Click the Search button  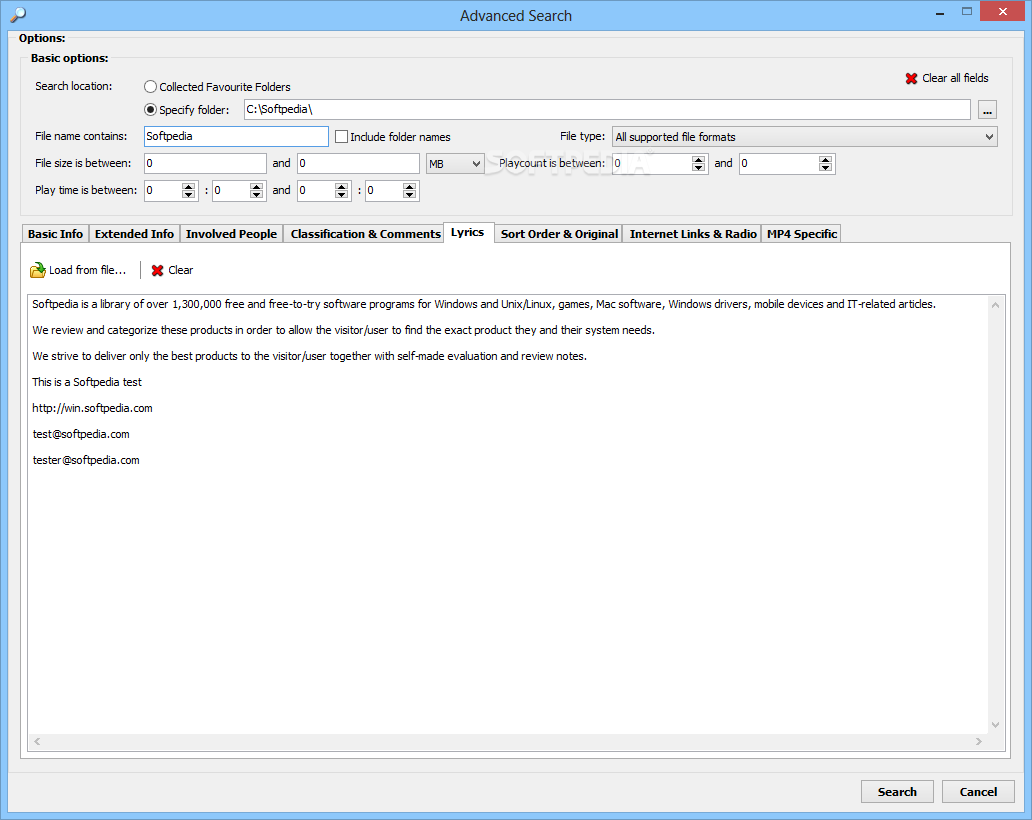(897, 792)
